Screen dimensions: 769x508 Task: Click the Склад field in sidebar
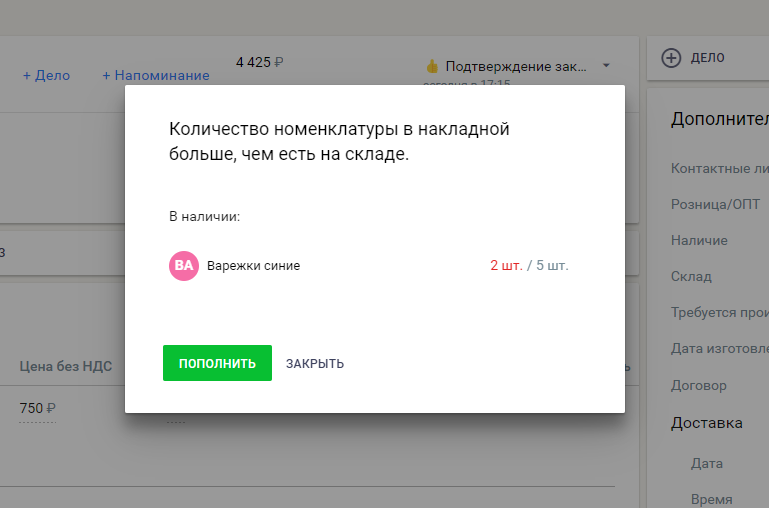point(690,277)
